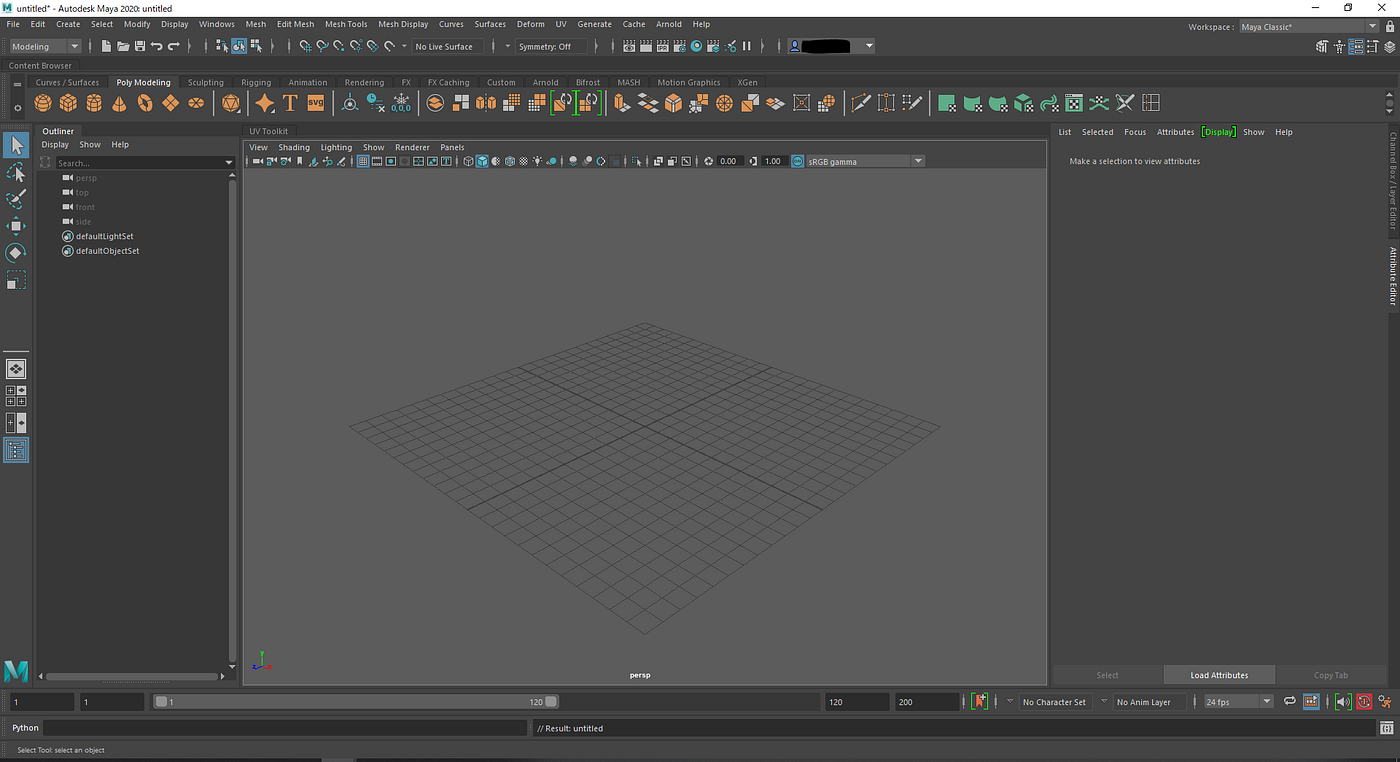Toggle audio mute on the time slider

click(x=1343, y=702)
